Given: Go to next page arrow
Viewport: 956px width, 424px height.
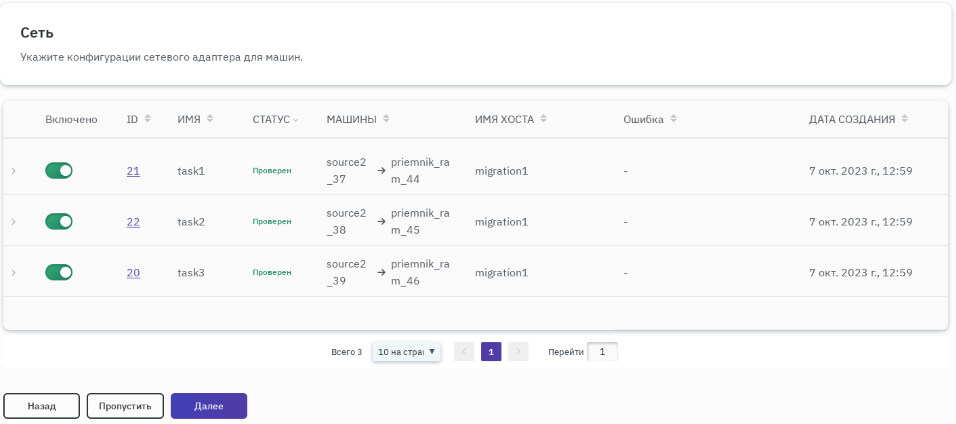Looking at the screenshot, I should pos(518,352).
